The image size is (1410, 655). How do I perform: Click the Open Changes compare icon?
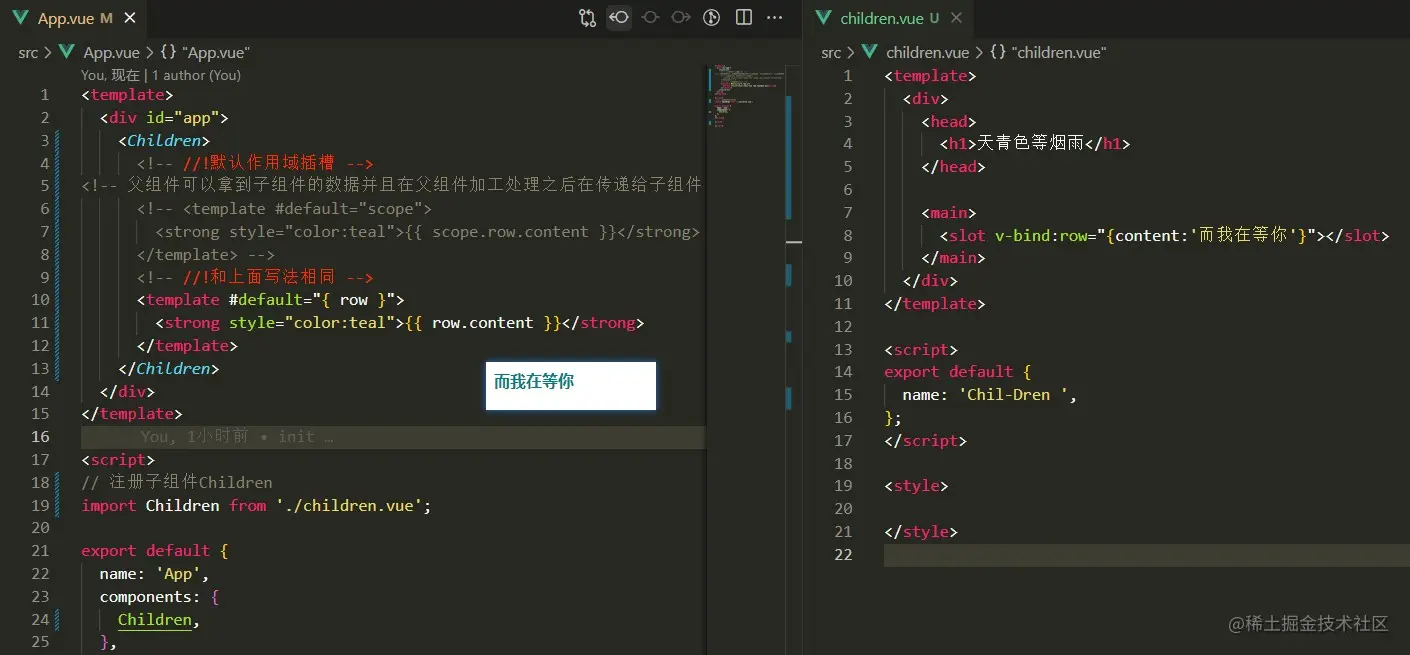click(x=588, y=18)
